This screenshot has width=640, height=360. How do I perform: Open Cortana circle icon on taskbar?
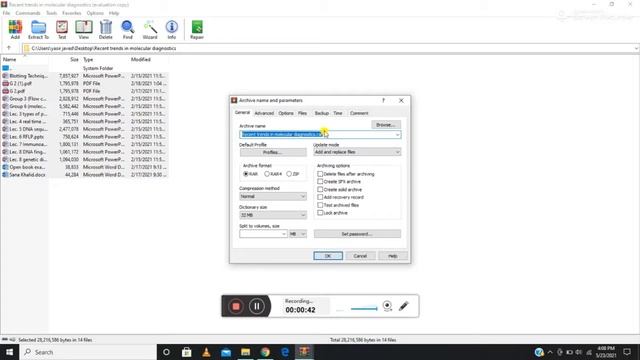(166, 352)
